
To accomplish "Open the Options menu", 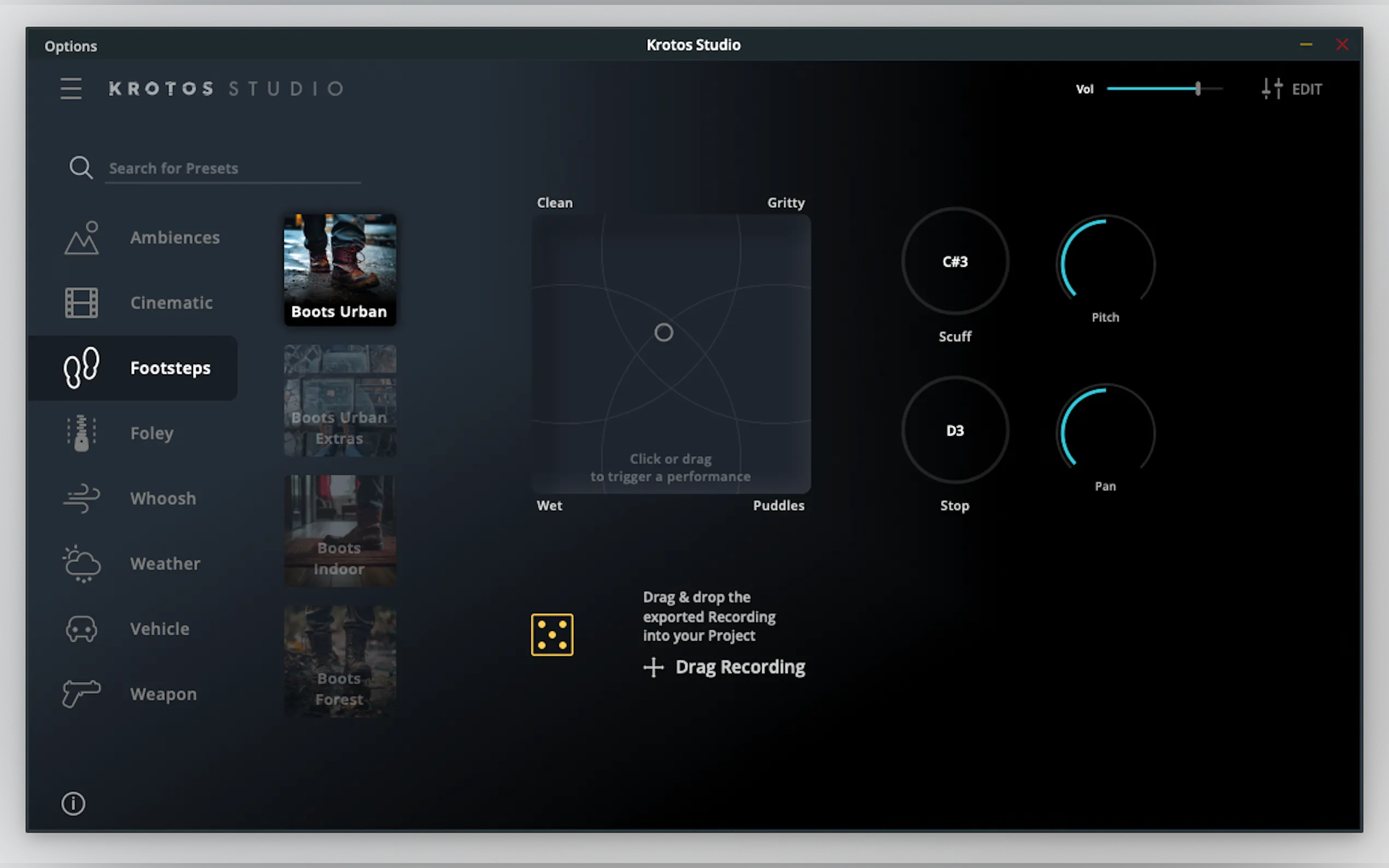I will 71,46.
